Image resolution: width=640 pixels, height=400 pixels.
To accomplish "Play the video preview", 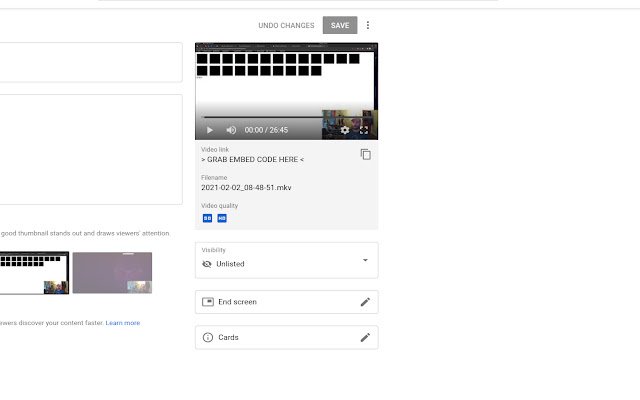I will [210, 130].
